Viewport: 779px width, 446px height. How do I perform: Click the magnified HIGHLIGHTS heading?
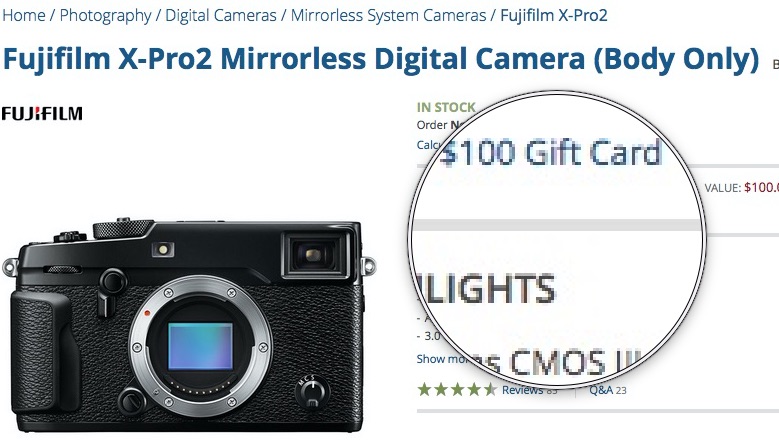pos(485,288)
